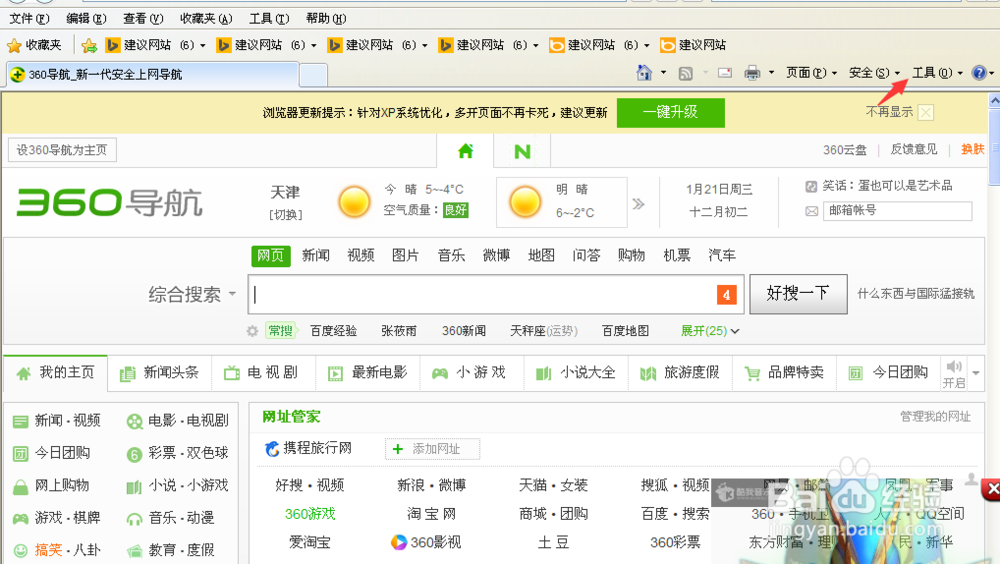Expand the Print dropdown arrow

click(771, 73)
